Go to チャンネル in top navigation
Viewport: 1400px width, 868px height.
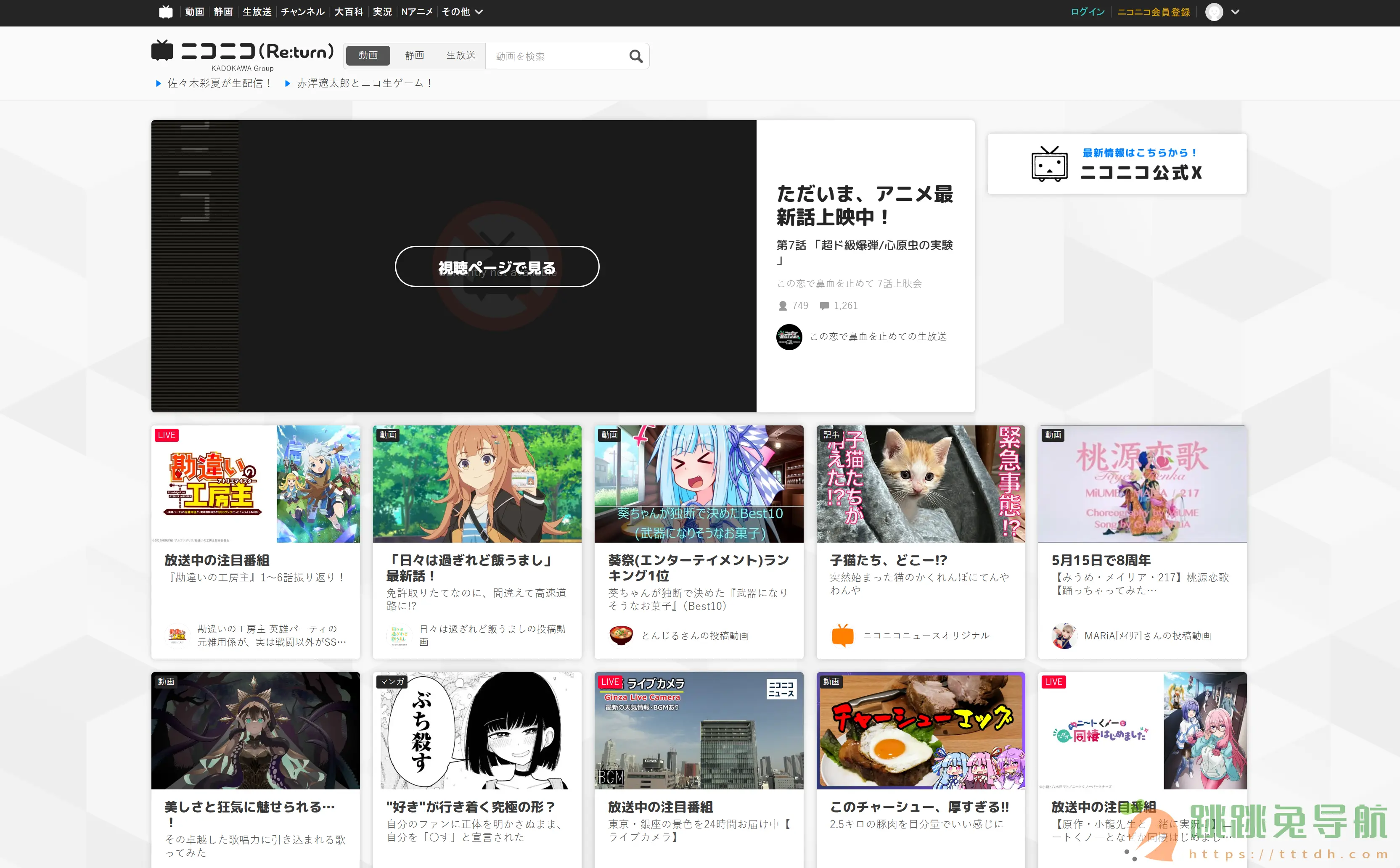click(x=303, y=11)
